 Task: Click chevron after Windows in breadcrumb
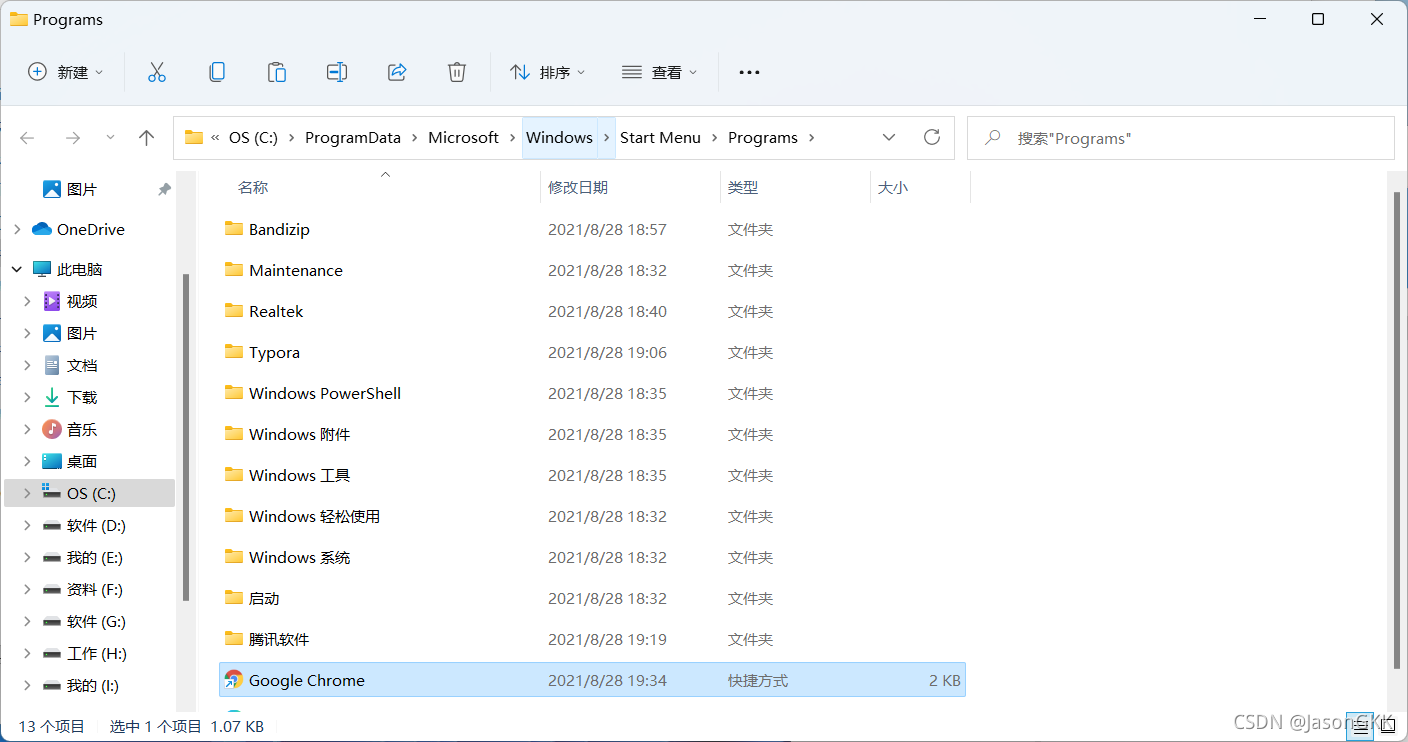pyautogui.click(x=606, y=138)
